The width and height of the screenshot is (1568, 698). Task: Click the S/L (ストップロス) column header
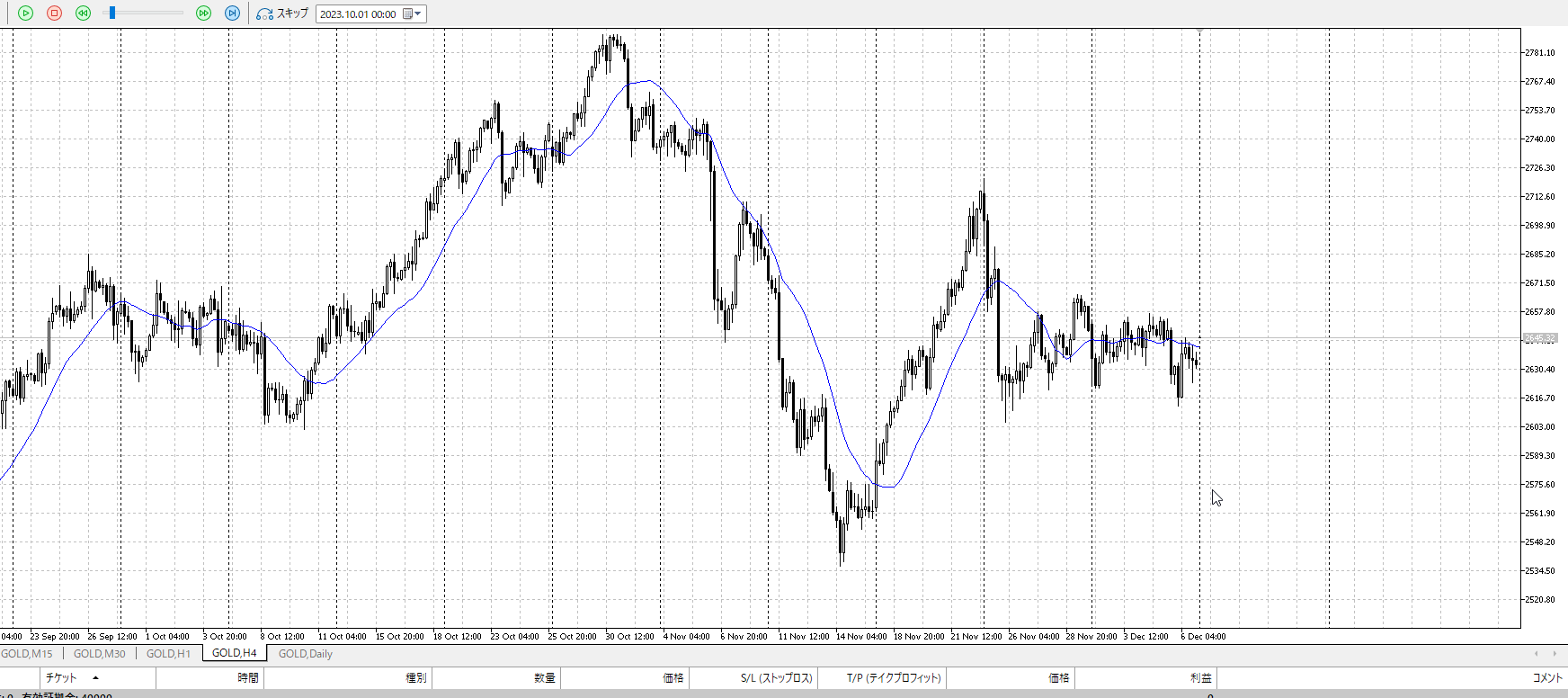point(776,678)
